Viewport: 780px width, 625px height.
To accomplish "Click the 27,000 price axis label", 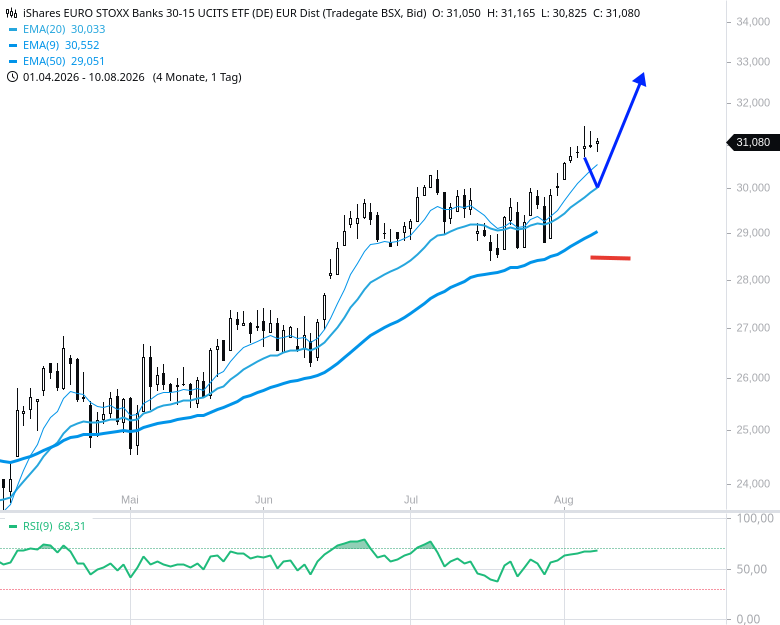I will tap(753, 328).
